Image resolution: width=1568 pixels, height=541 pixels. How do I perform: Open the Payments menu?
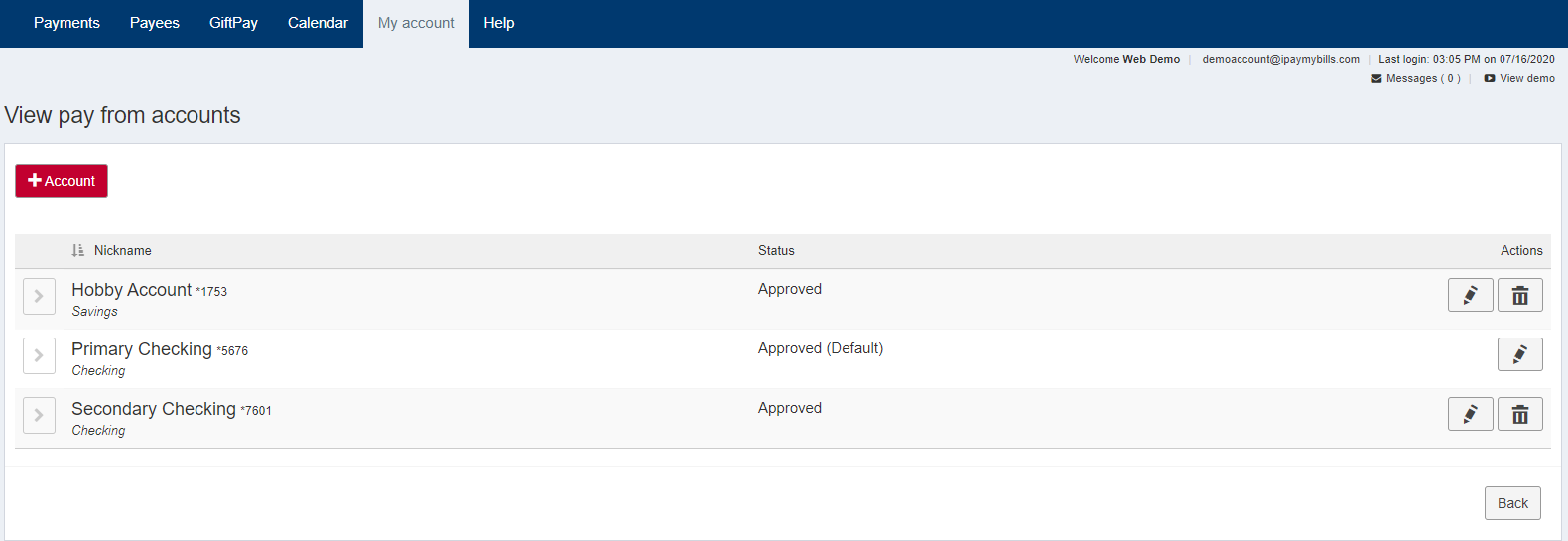tap(66, 23)
